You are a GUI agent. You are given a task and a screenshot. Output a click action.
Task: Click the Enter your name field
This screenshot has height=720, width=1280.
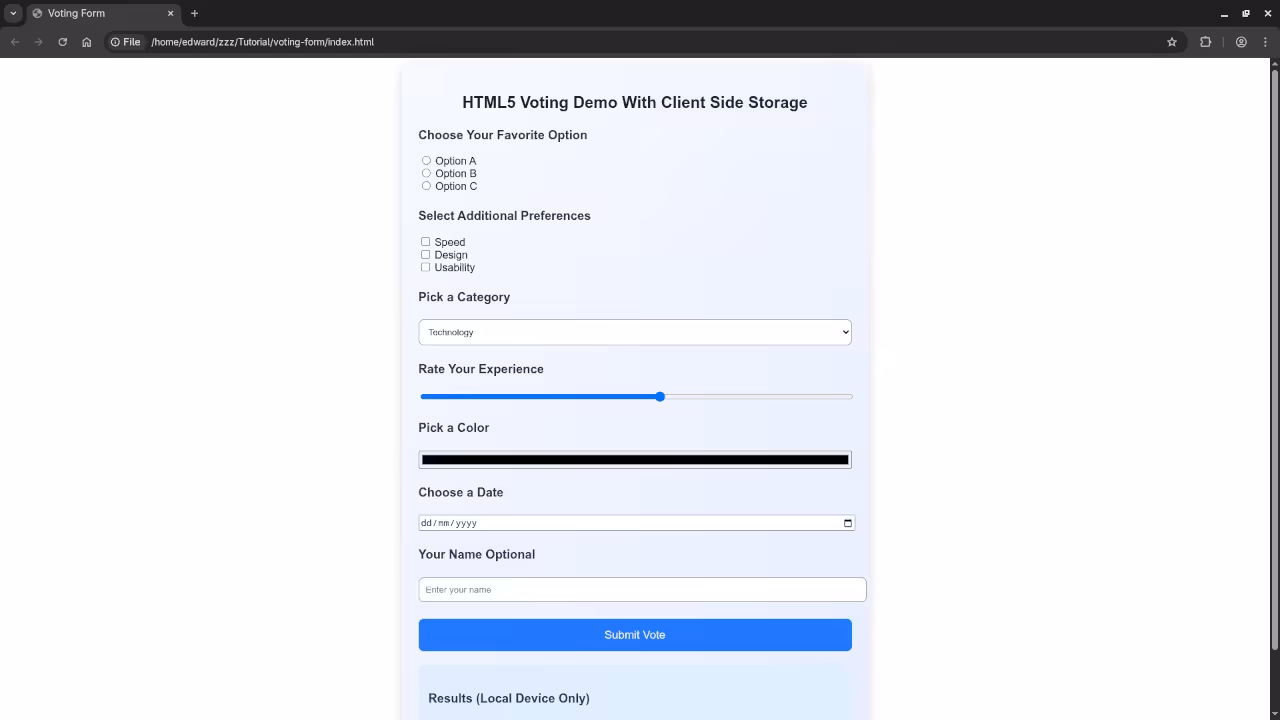641,589
